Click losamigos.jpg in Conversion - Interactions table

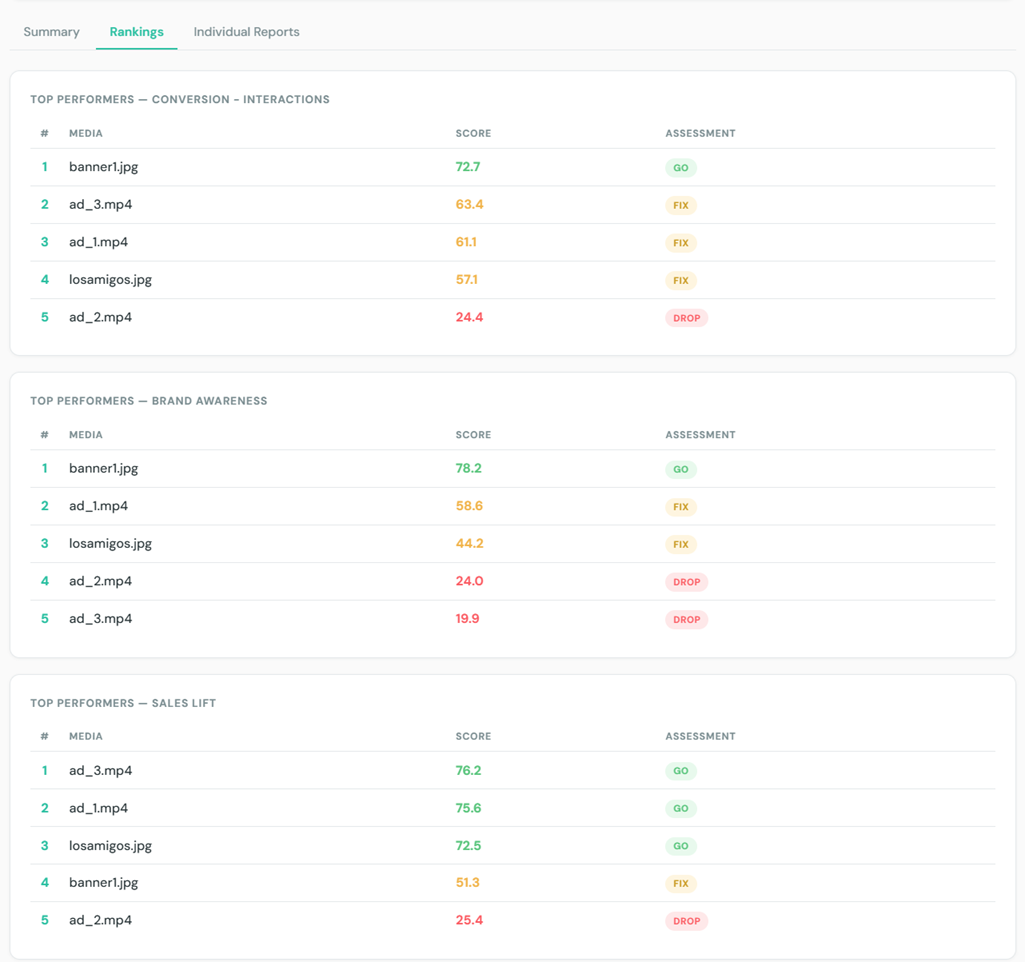(x=110, y=280)
